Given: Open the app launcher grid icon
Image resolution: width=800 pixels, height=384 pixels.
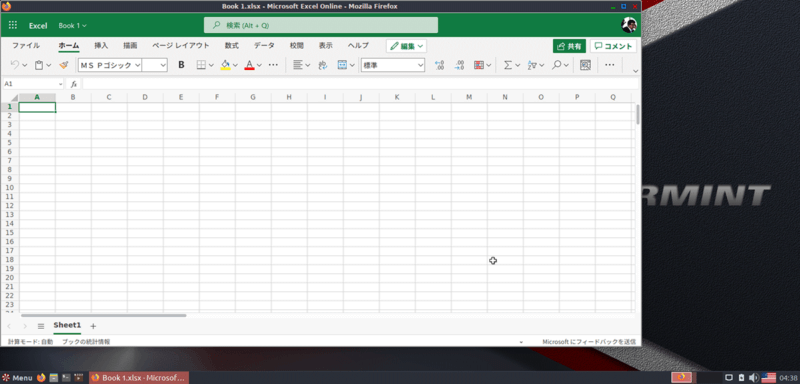Looking at the screenshot, I should tap(13, 25).
